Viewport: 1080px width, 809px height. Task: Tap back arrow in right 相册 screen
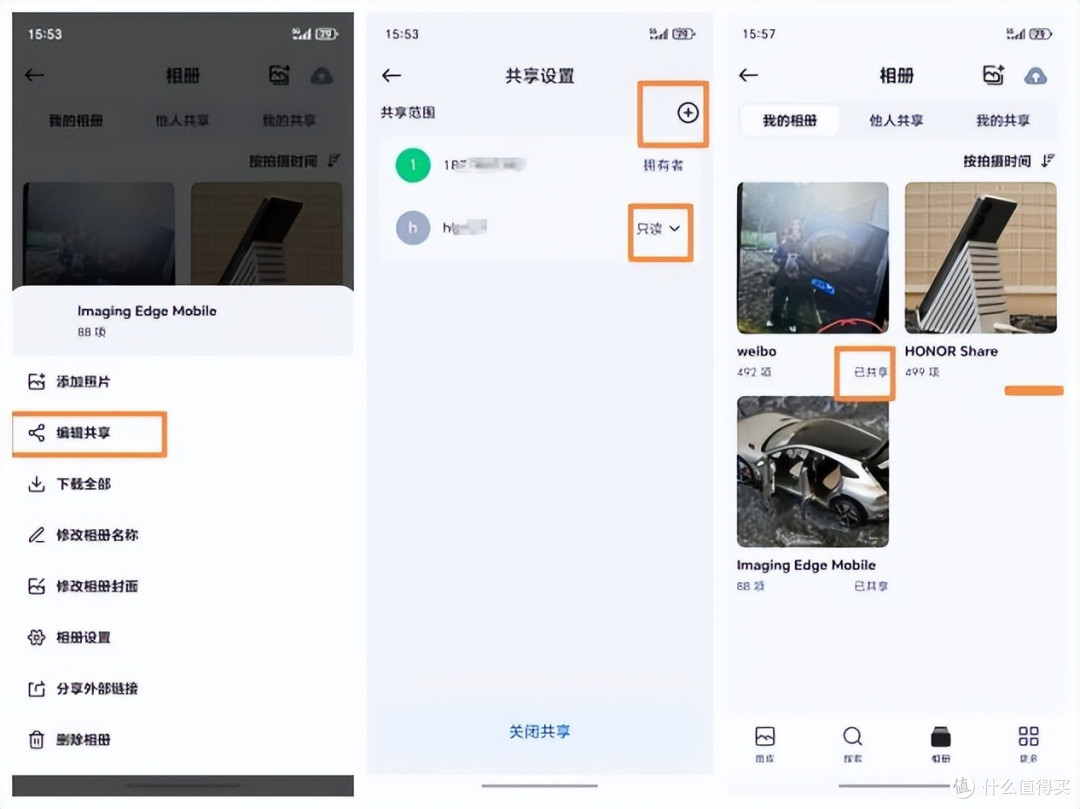point(749,75)
